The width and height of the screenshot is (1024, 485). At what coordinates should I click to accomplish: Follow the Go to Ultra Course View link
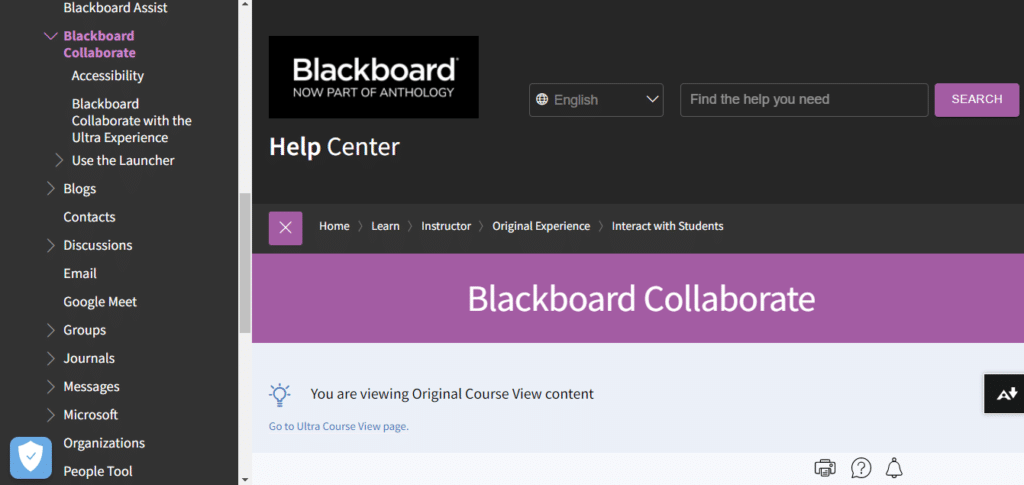[x=339, y=426]
